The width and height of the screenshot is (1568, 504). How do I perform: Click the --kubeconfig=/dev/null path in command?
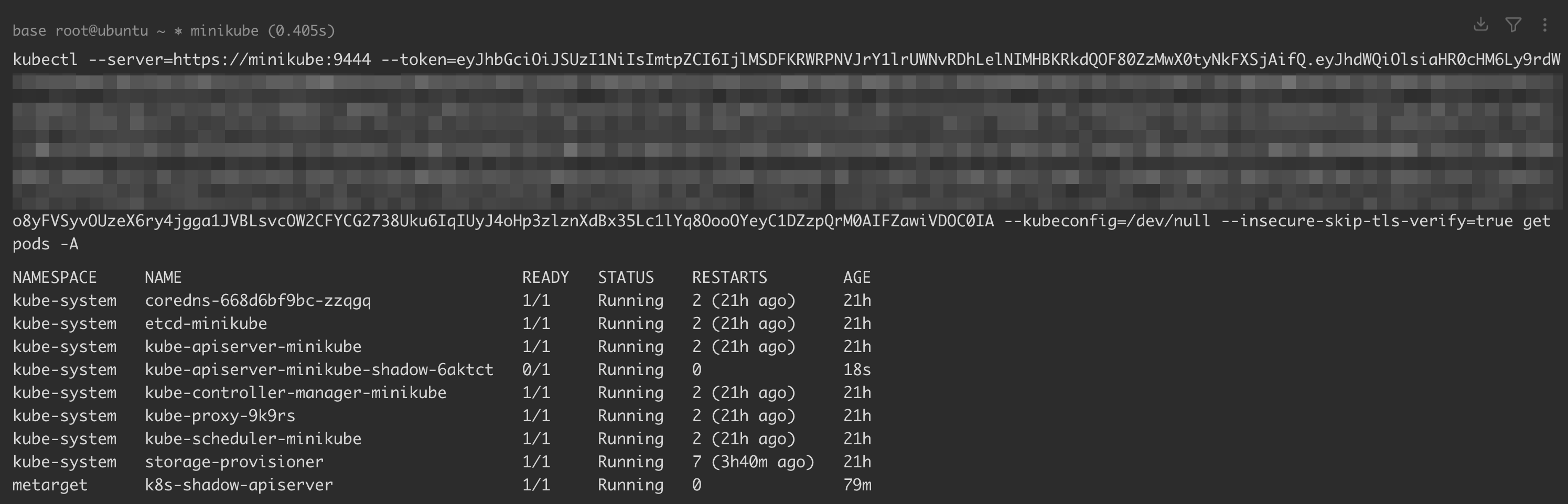click(x=1107, y=221)
